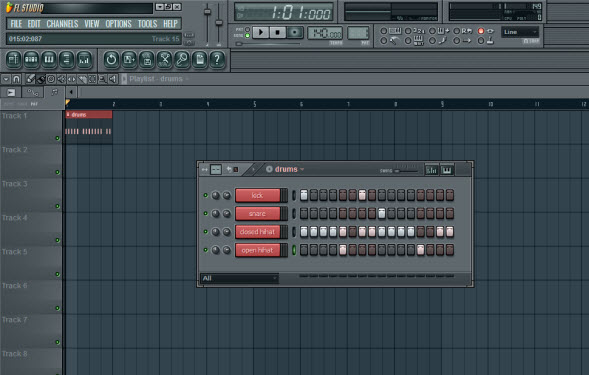Image resolution: width=589 pixels, height=375 pixels.
Task: Switch to SONG mode radio
Action: point(247,36)
